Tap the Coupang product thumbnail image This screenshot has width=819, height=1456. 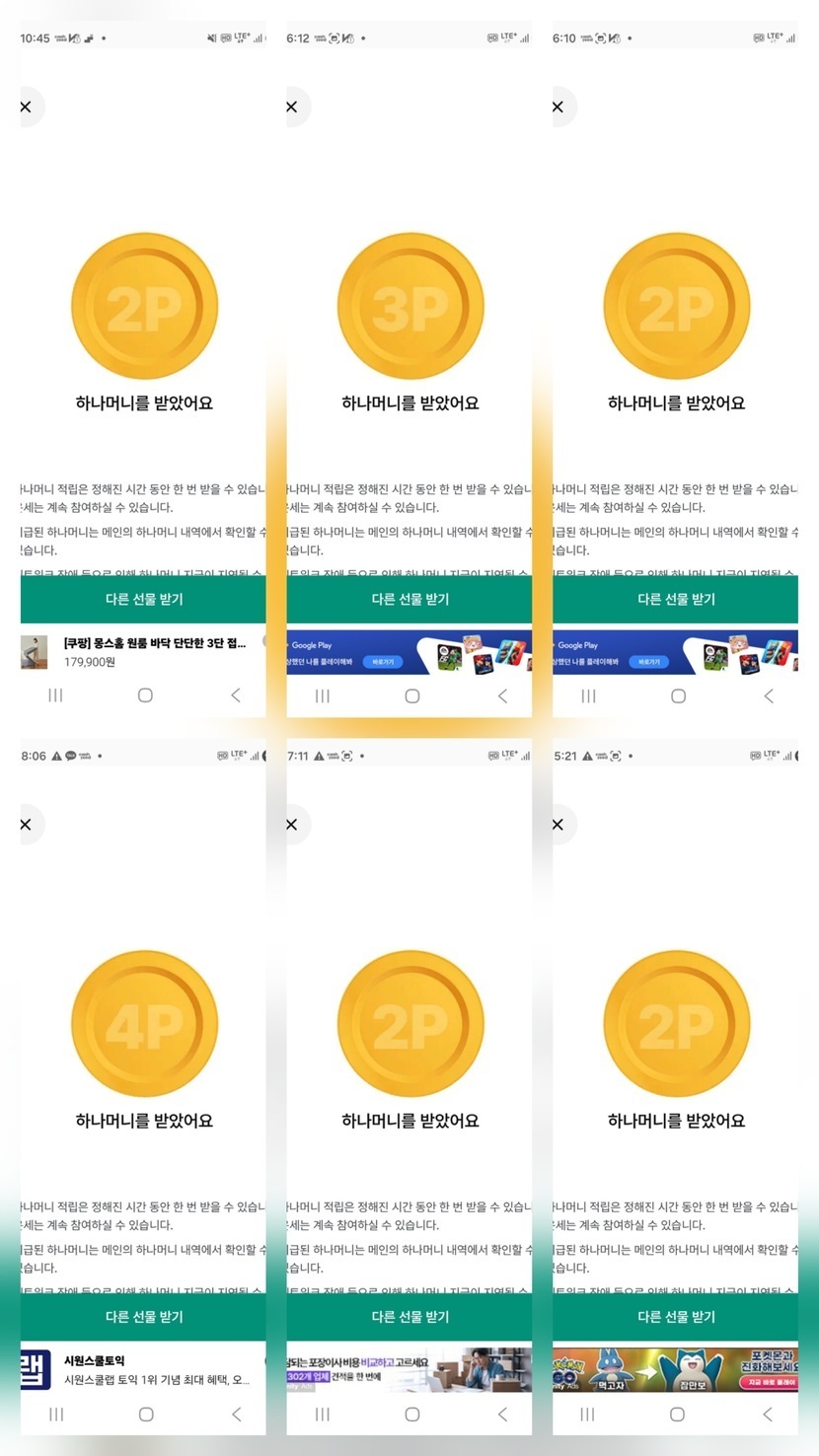tap(35, 652)
